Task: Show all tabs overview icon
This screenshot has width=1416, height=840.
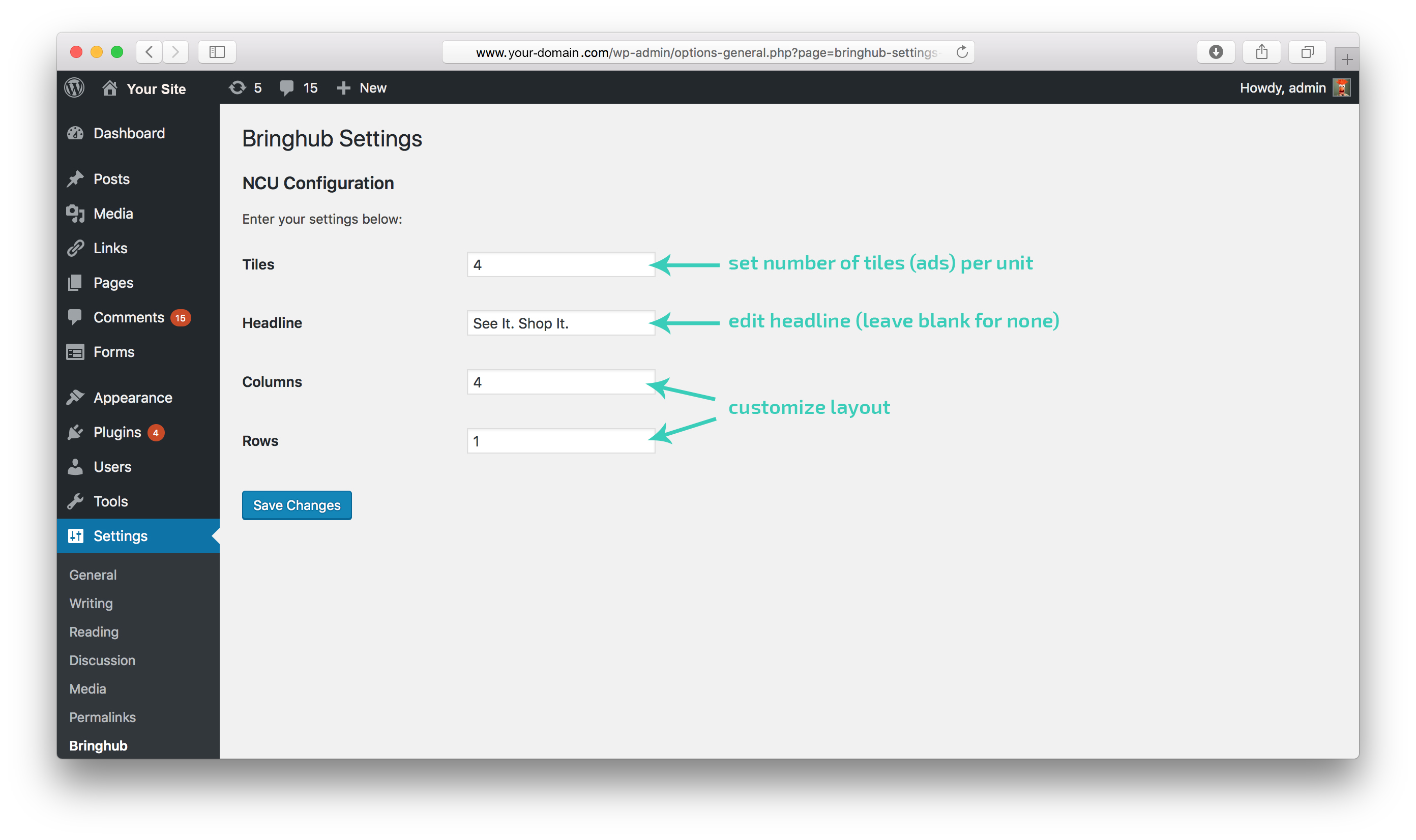Action: tap(1307, 52)
